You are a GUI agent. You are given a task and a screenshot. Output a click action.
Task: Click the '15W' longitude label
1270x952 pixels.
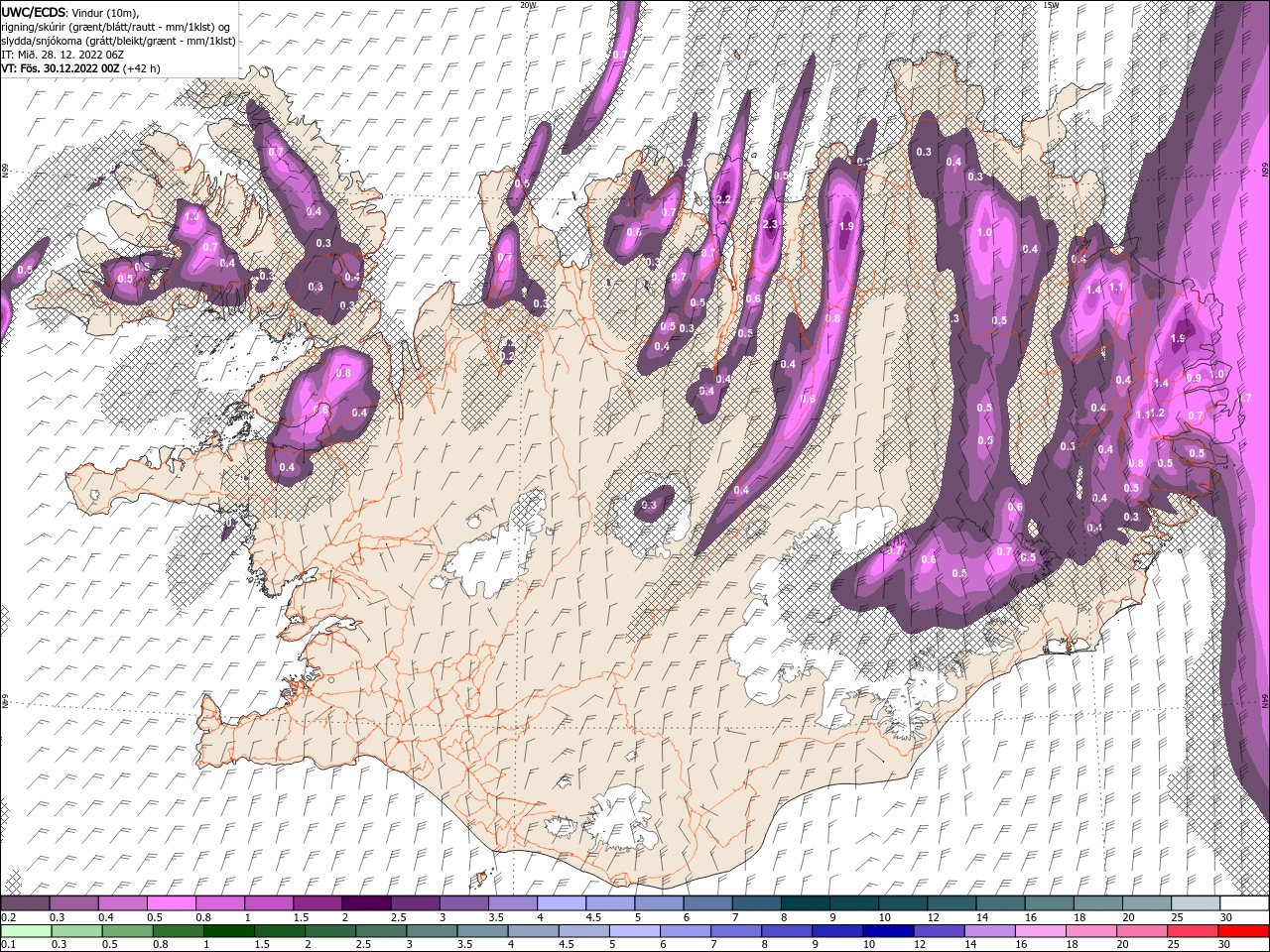point(1051,5)
